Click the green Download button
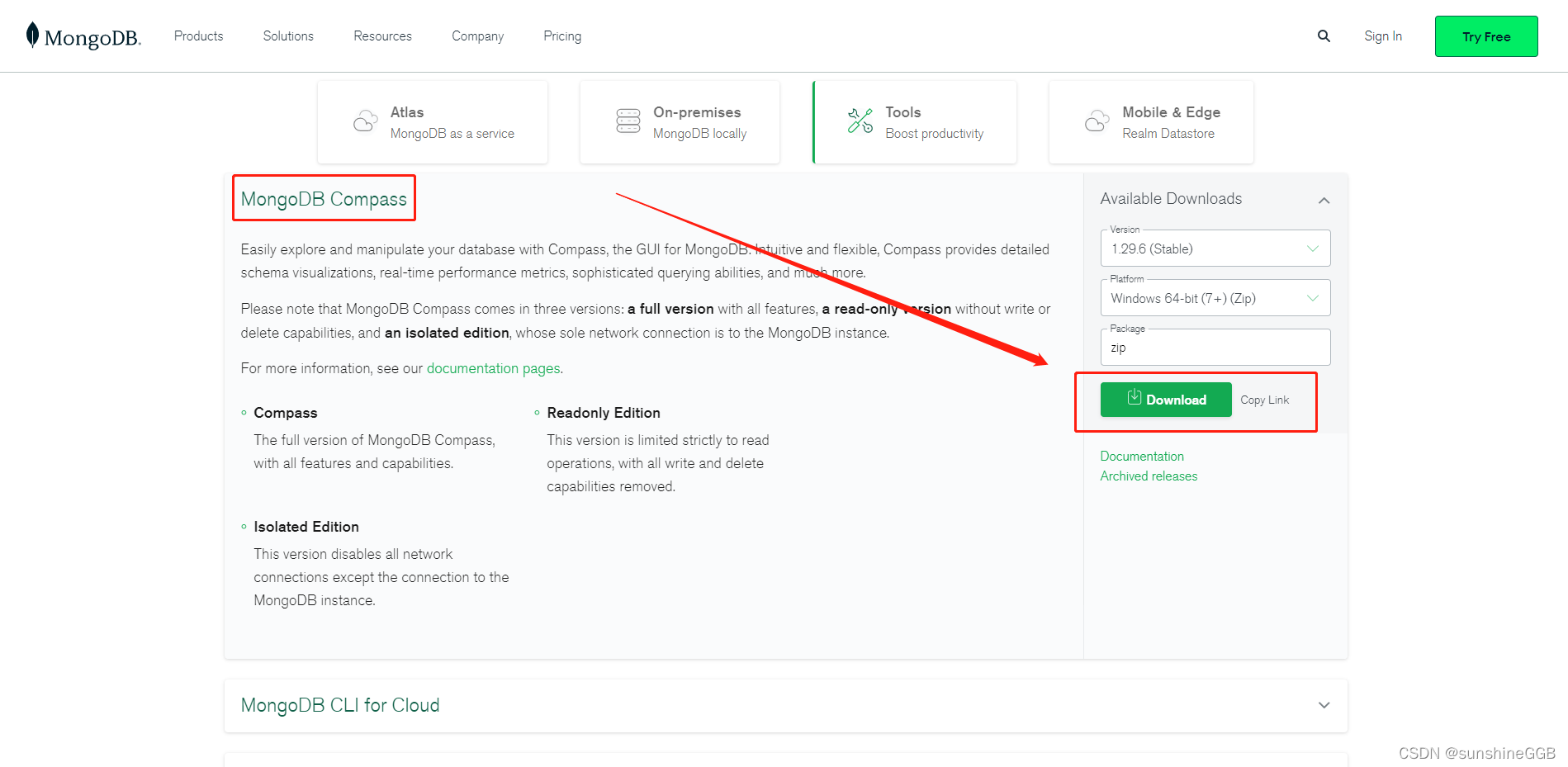The image size is (1568, 767). click(1166, 400)
